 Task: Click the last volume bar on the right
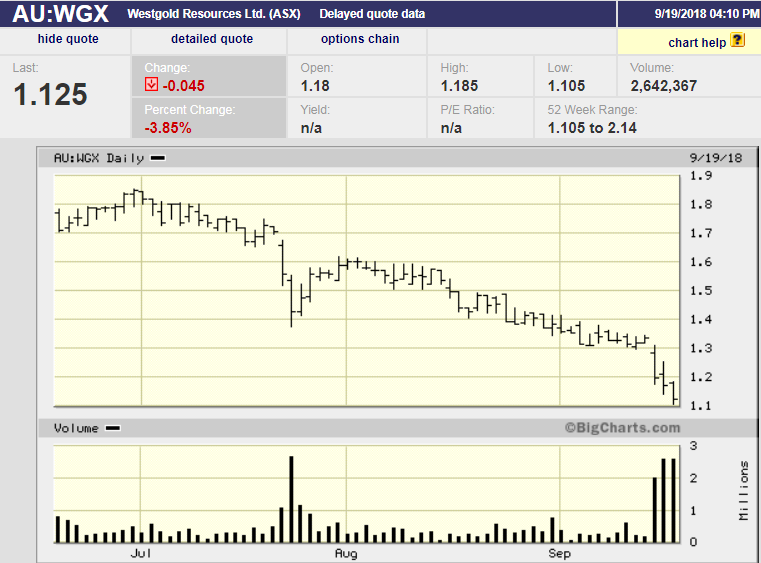coord(673,500)
